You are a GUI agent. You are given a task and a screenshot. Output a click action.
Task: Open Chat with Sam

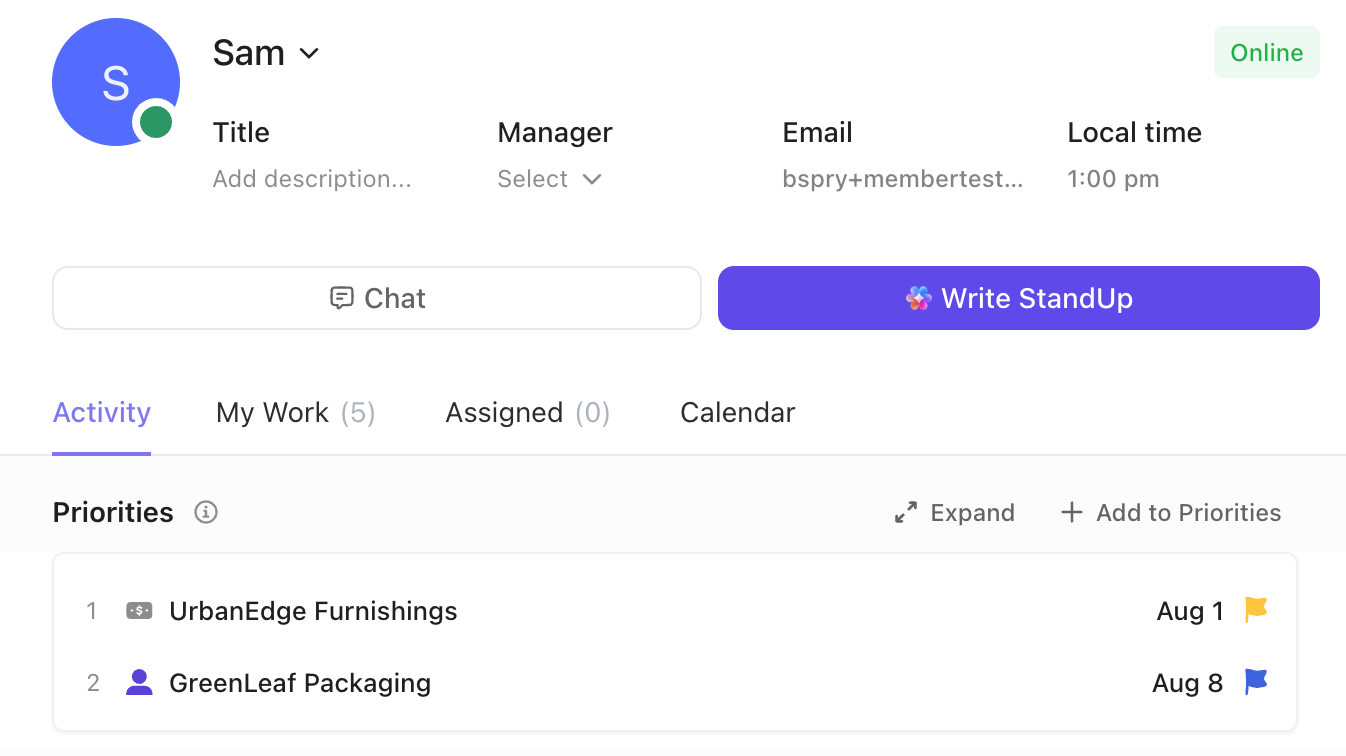[x=377, y=297]
